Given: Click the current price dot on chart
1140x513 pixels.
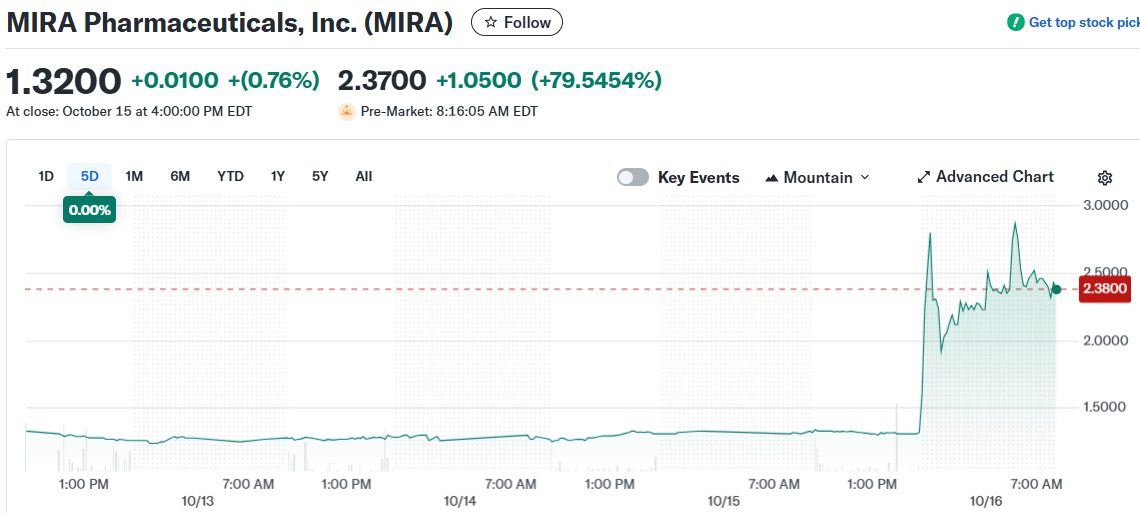Looking at the screenshot, I should pos(1056,289).
